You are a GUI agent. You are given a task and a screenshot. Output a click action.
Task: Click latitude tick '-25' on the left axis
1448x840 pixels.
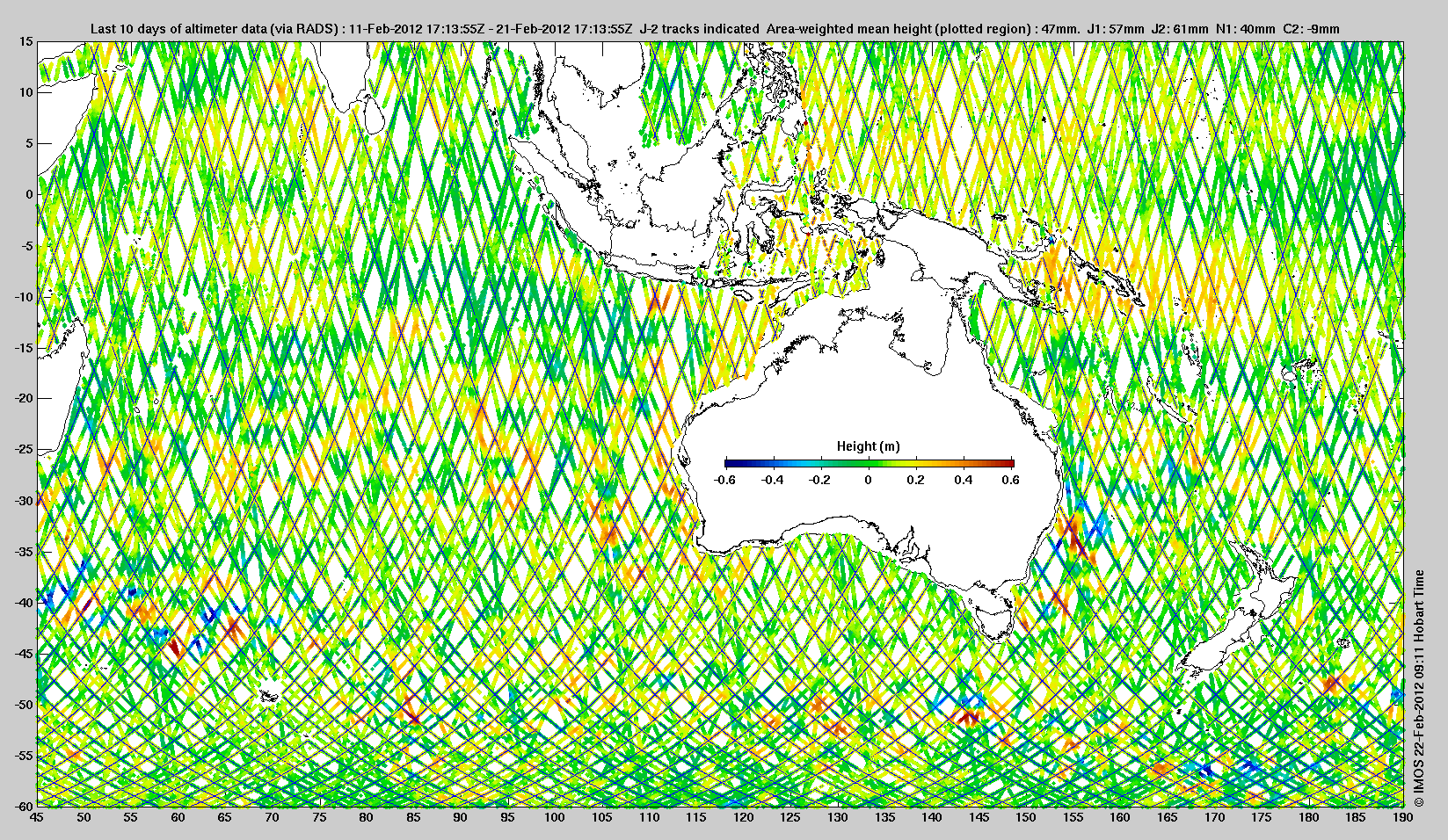[x=24, y=449]
